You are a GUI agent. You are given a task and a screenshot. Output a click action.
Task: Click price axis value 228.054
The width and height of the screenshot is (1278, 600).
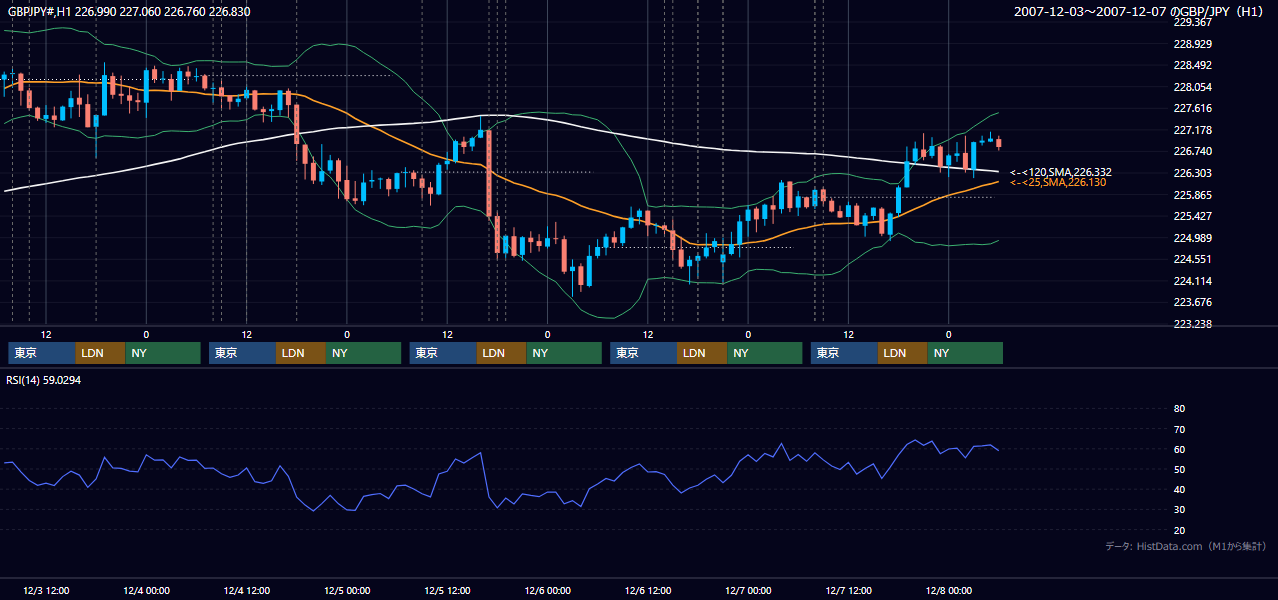click(1192, 87)
